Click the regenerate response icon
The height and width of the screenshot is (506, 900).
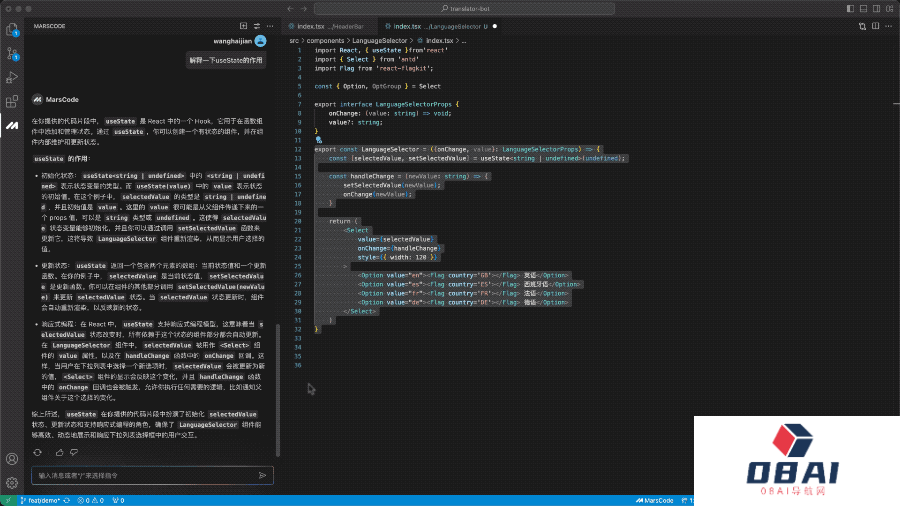pyautogui.click(x=36, y=452)
